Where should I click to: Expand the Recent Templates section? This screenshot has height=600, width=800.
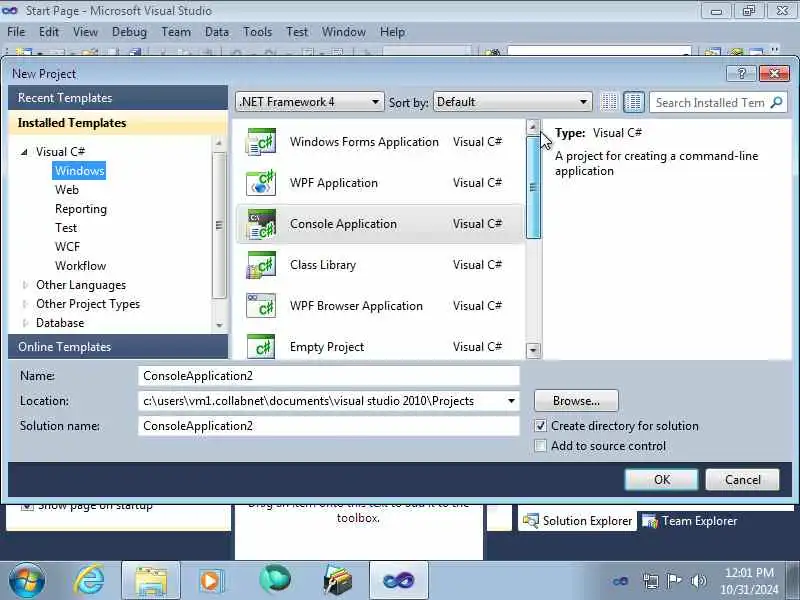118,97
